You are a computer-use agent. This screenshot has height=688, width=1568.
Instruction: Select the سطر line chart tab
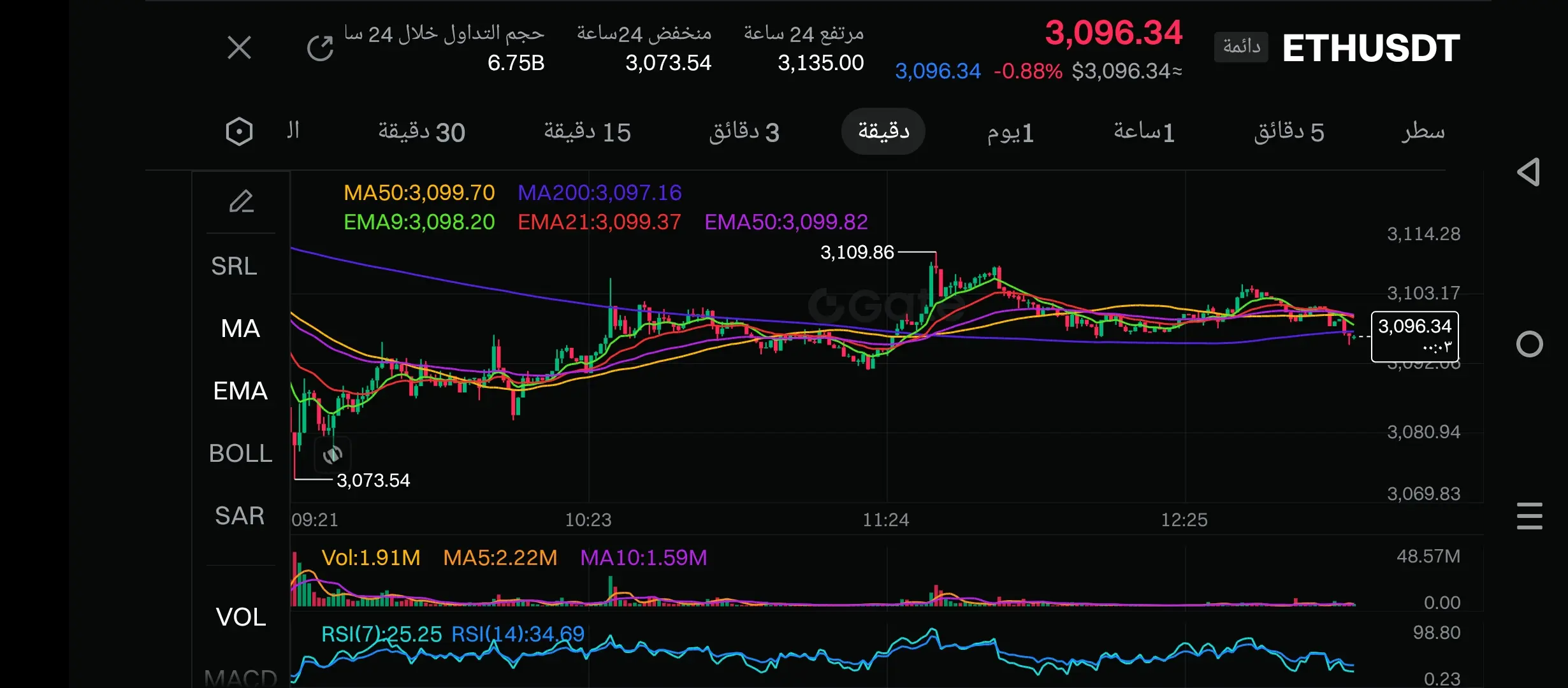tap(1423, 132)
